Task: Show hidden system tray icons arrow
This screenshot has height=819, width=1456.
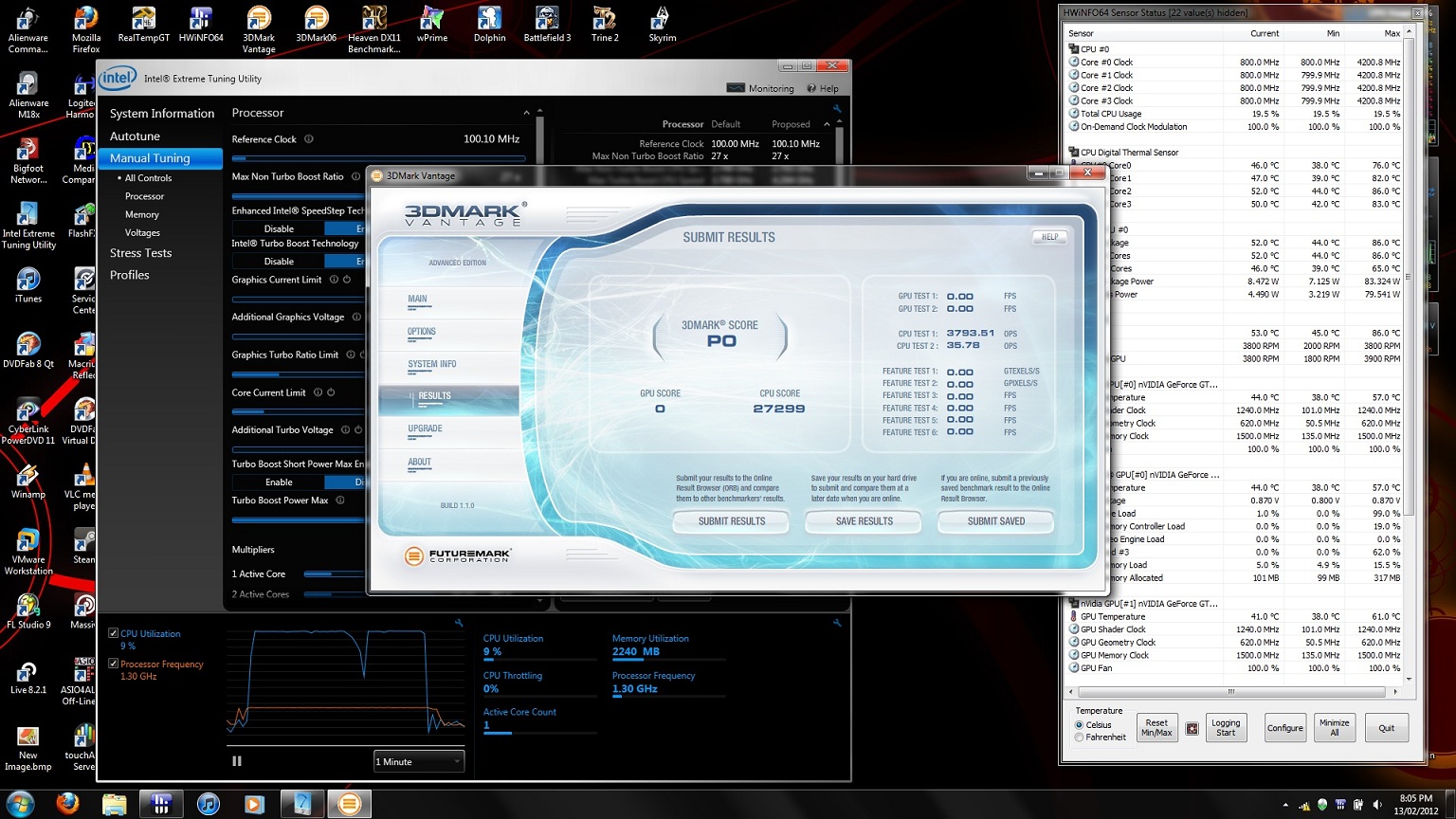Action: [x=1285, y=805]
